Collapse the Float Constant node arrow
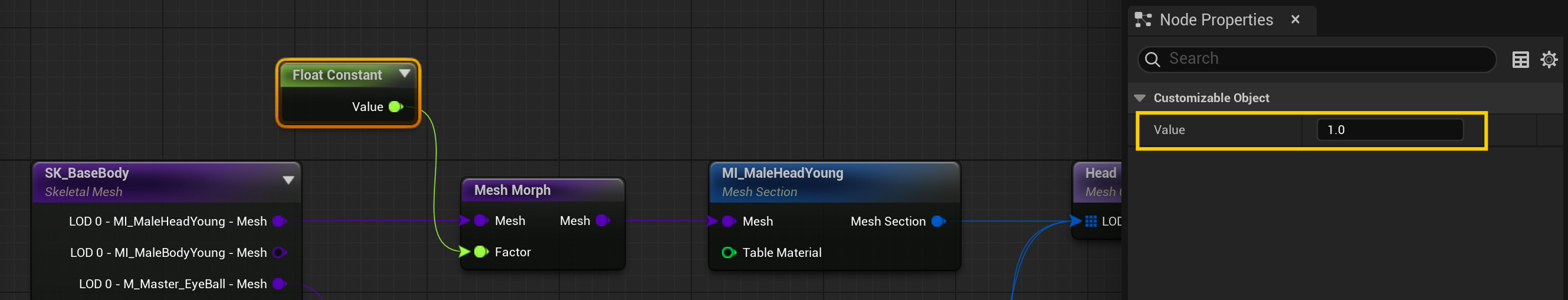This screenshot has height=300, width=1568. [404, 74]
